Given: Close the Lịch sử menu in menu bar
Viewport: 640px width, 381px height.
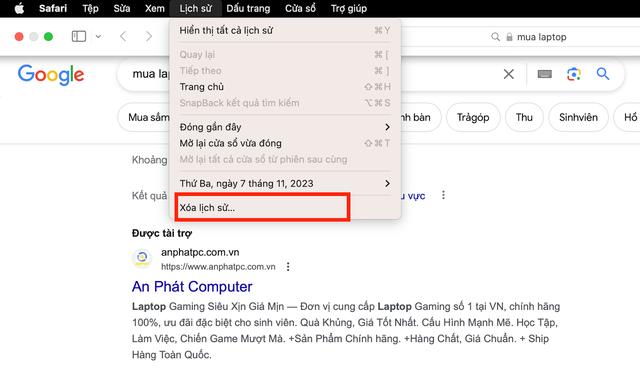Looking at the screenshot, I should 196,8.
